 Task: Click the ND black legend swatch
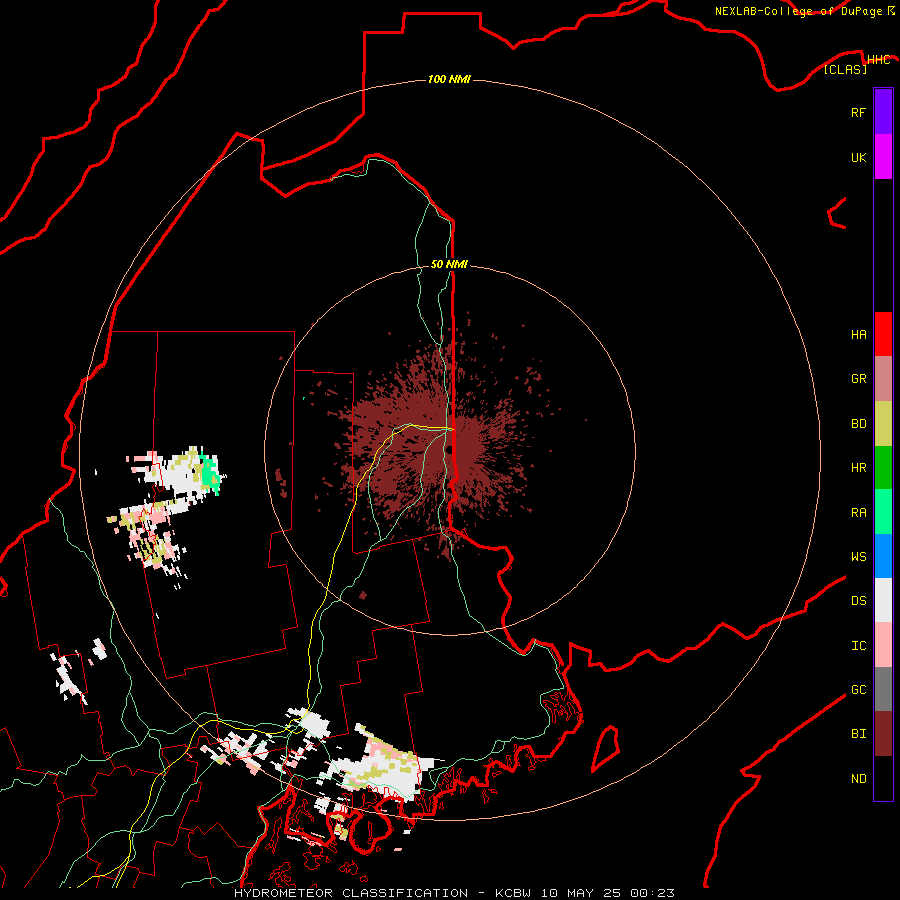click(883, 778)
